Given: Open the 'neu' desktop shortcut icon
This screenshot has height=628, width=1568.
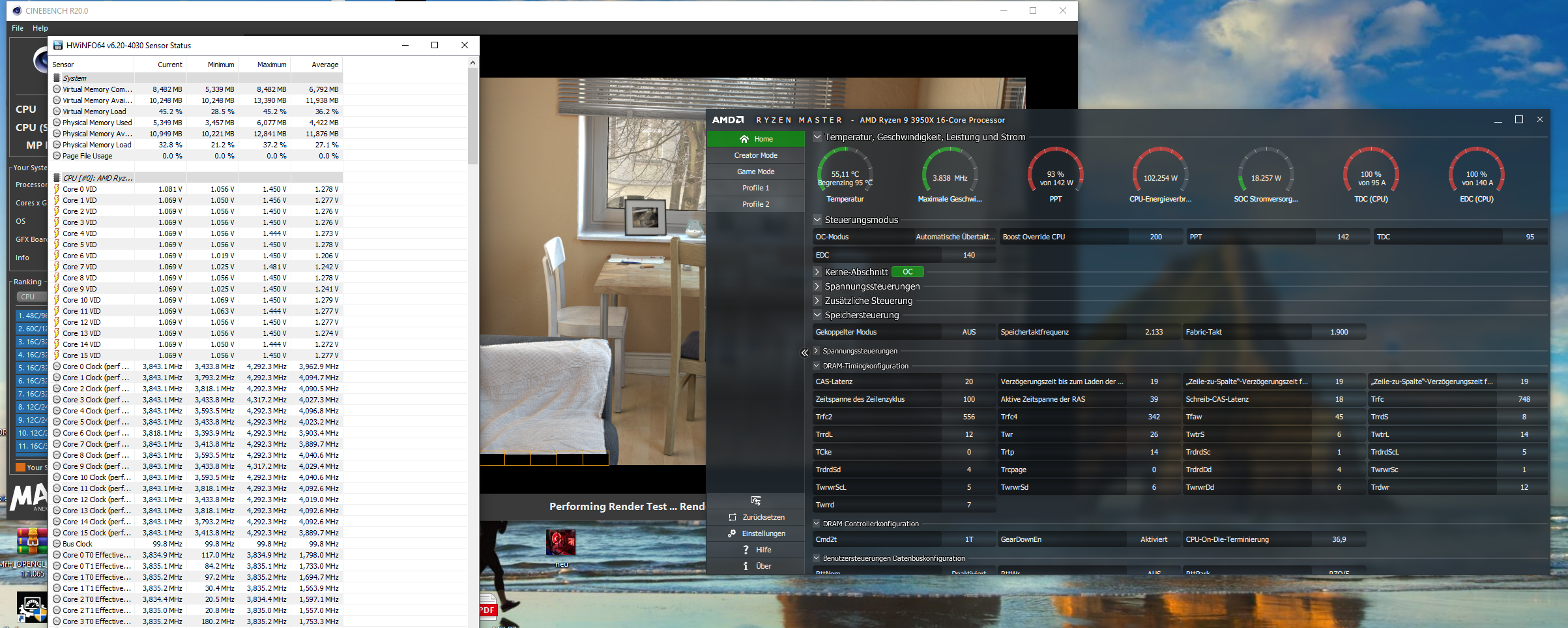Looking at the screenshot, I should [561, 543].
